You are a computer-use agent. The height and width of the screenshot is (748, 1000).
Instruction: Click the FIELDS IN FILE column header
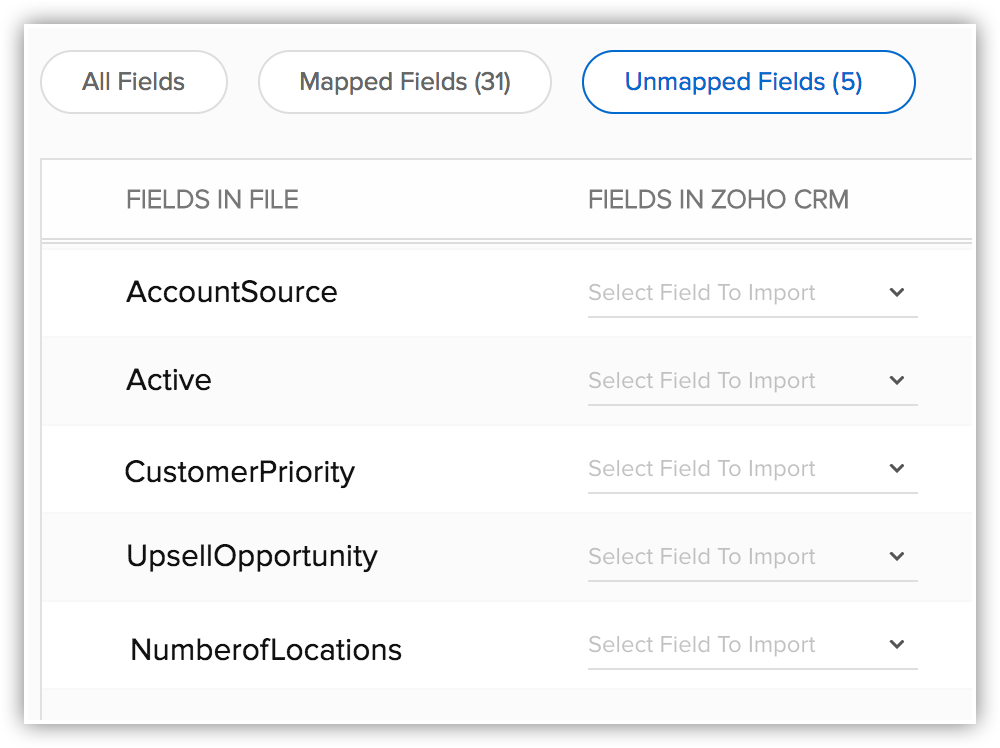tap(212, 200)
